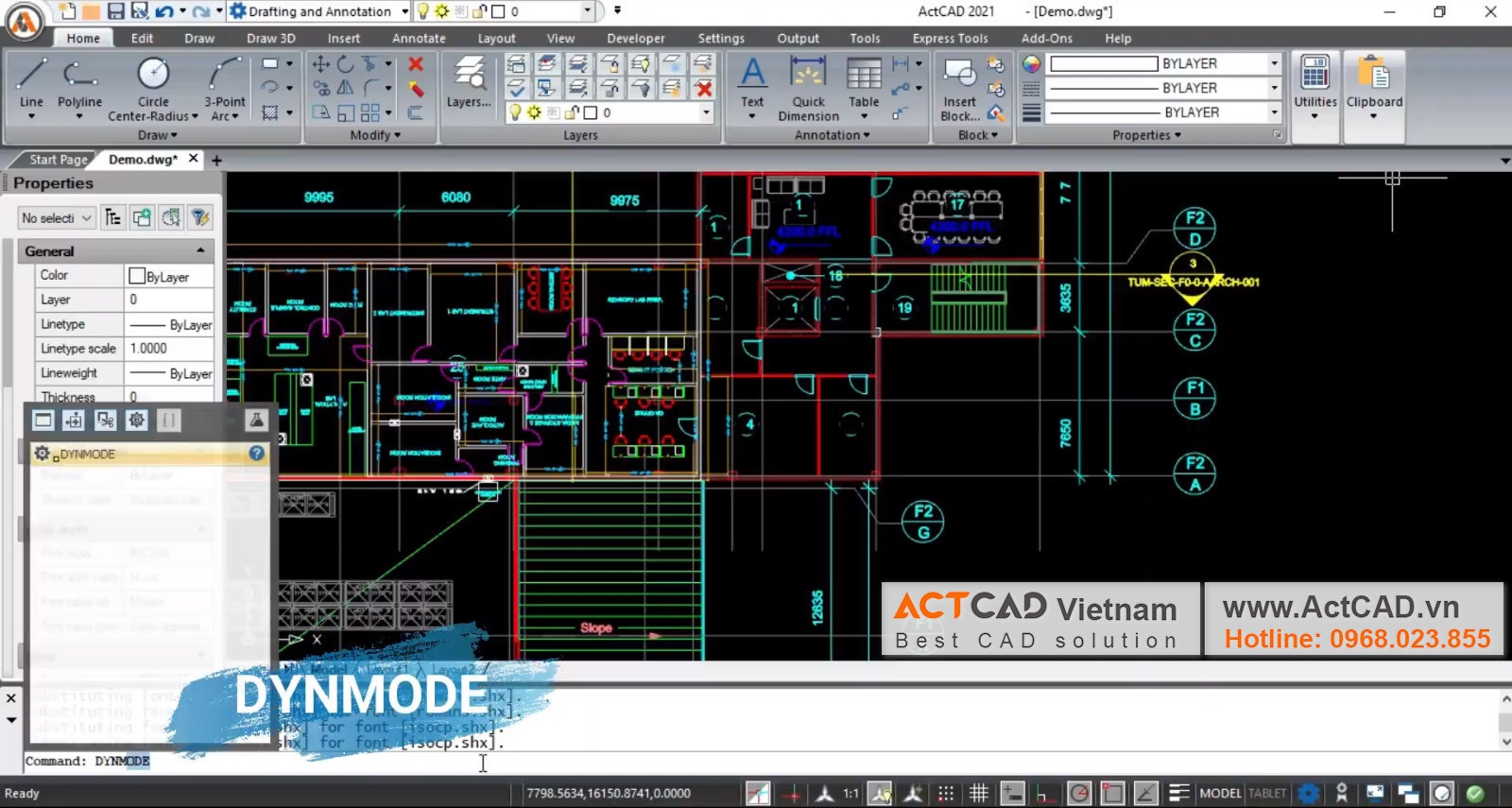
Task: Open the Drafting and Annotation workspace dropdown
Action: coord(405,11)
